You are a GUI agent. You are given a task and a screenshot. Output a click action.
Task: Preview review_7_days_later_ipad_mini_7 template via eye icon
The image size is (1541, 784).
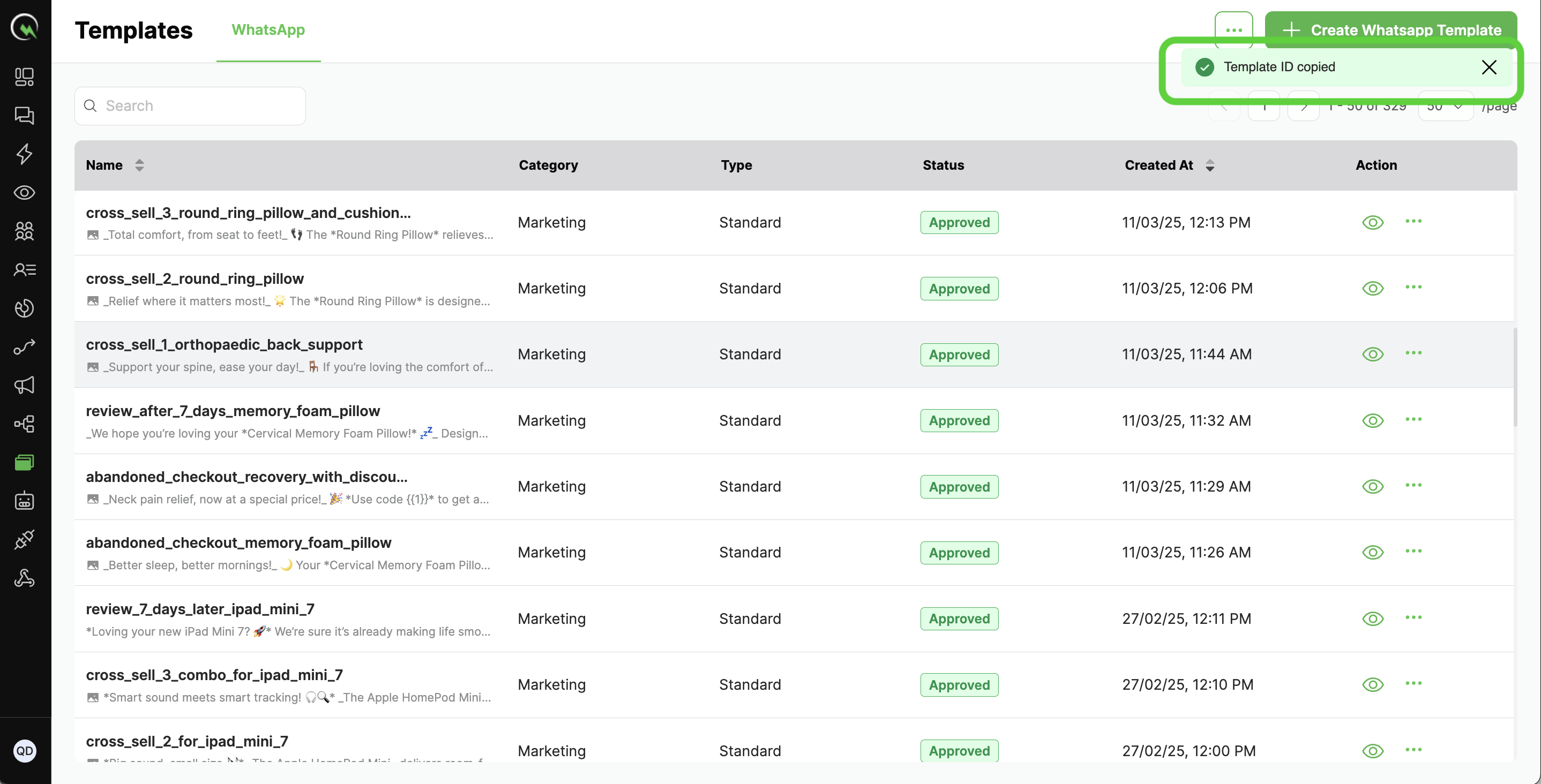(1372, 619)
